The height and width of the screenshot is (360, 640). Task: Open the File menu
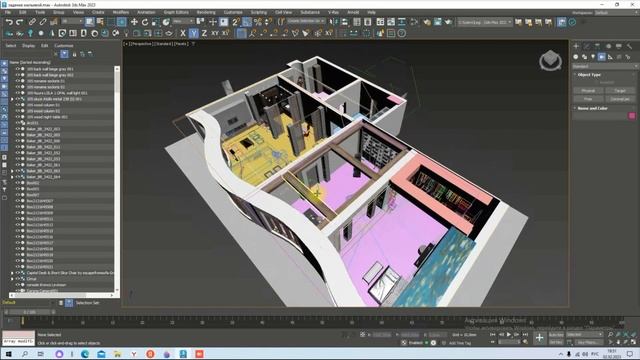8,12
